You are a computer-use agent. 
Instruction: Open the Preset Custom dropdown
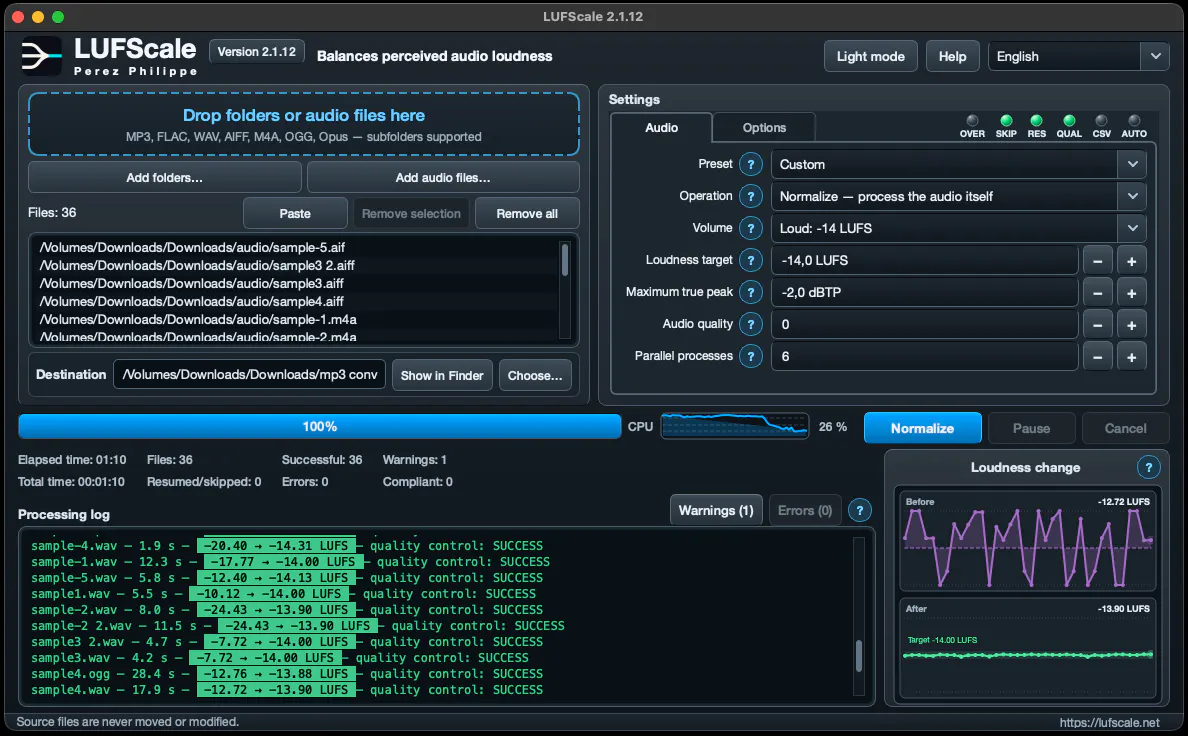pos(958,164)
